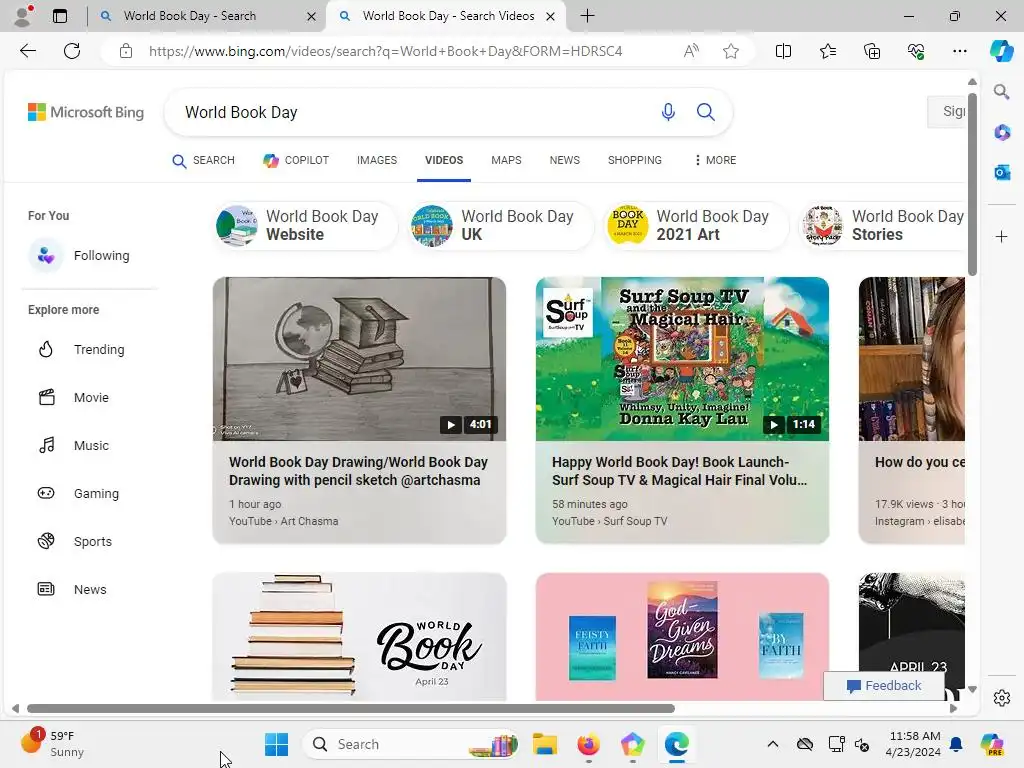Open Outlook in Edge sidebar

click(x=1002, y=172)
